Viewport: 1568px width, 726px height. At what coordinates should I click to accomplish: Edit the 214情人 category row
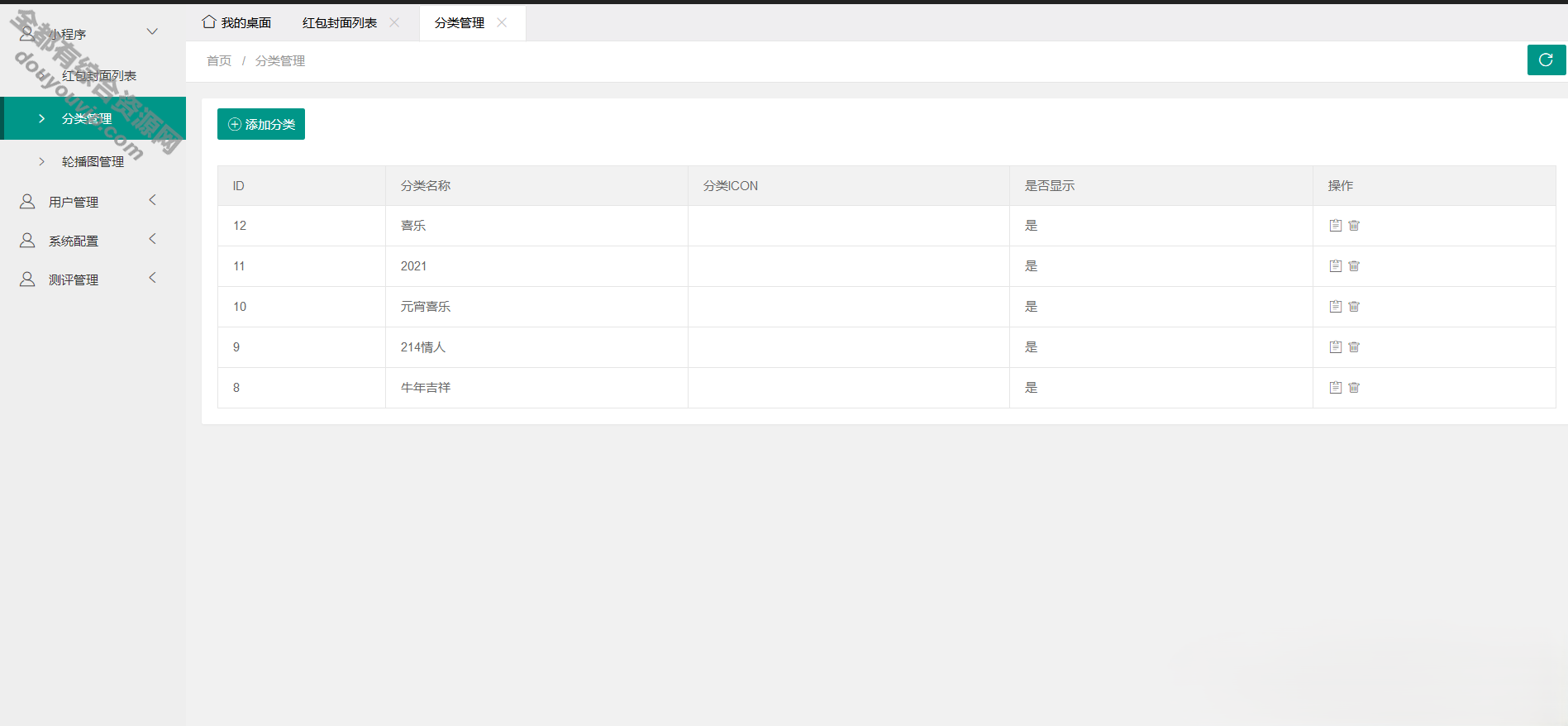(1335, 346)
